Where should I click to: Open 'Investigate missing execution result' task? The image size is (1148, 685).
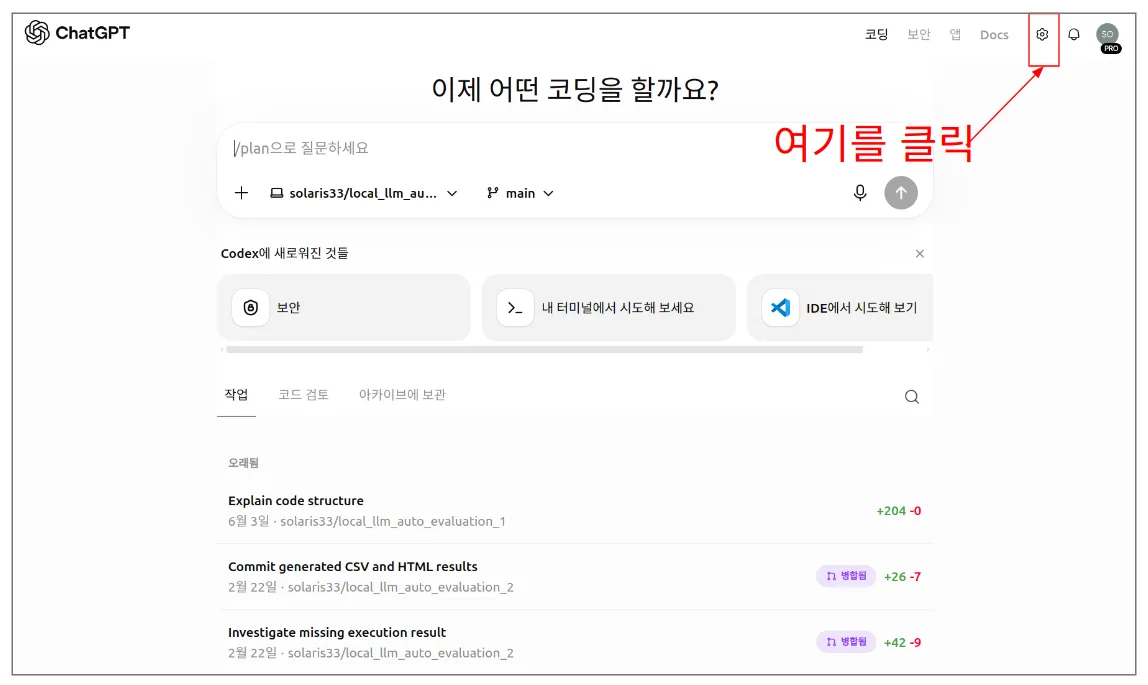(575, 643)
